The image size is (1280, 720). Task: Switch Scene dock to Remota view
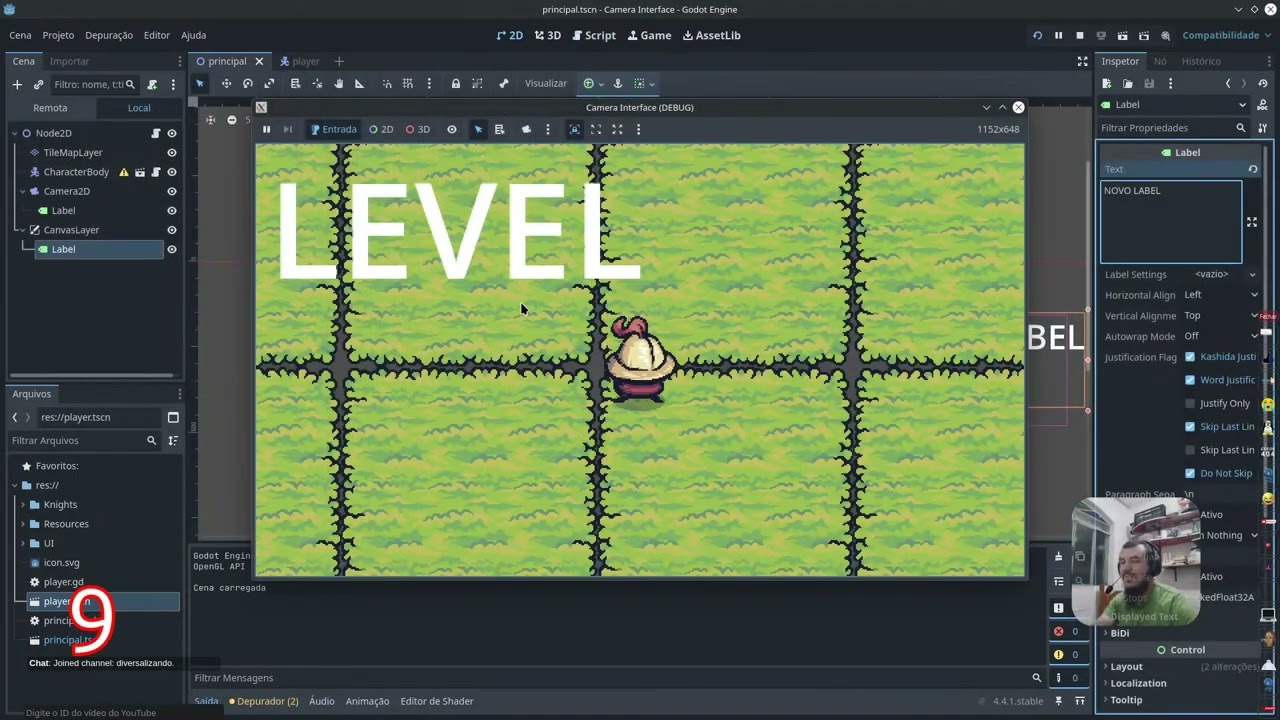click(x=50, y=108)
